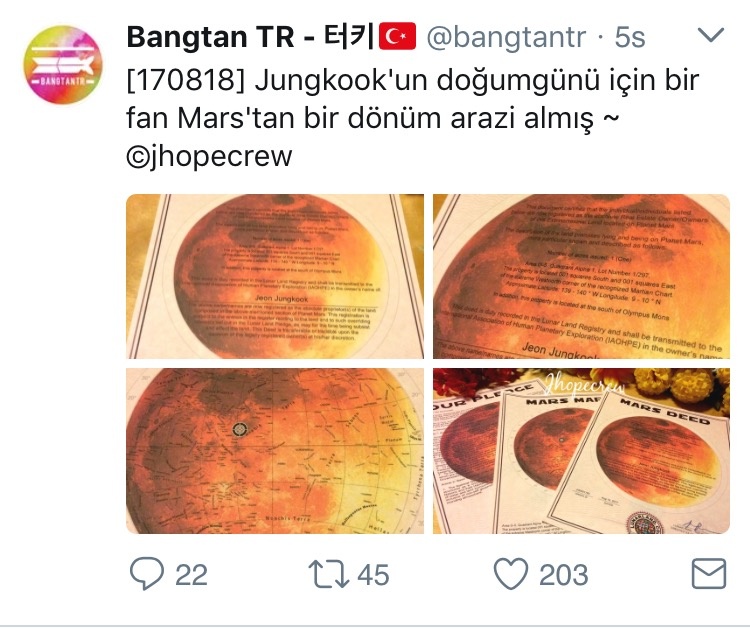Open bottom-right Mars Deed documents photo
Screen dimensions: 750x629
(x=582, y=451)
